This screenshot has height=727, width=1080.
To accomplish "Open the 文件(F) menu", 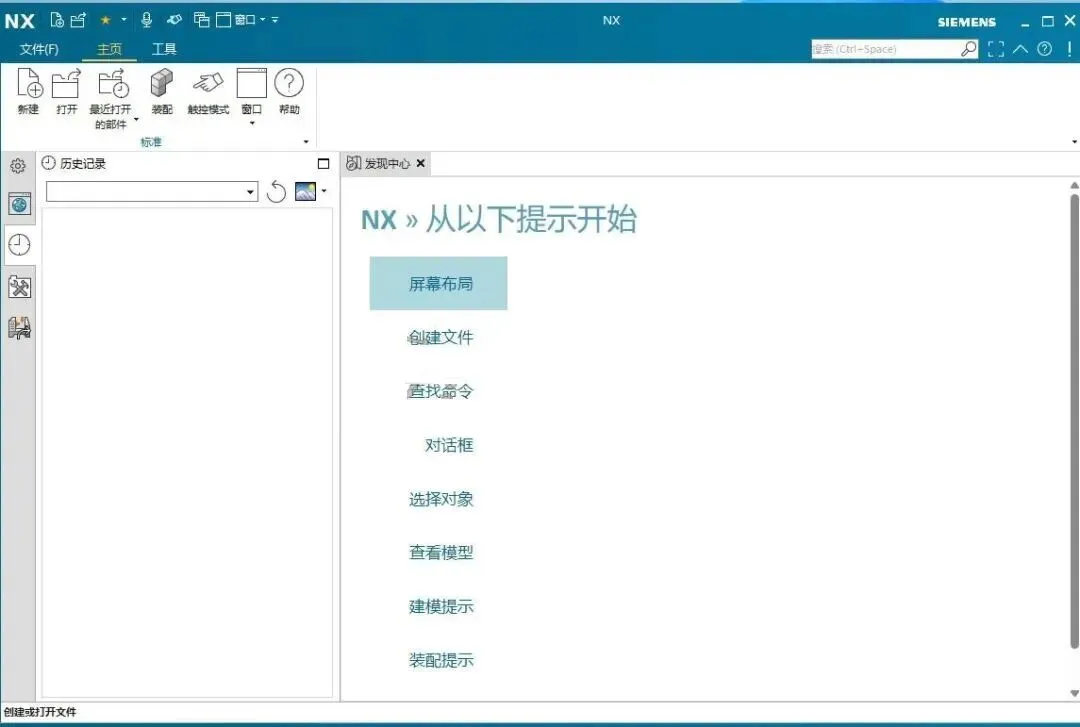I will click(x=39, y=49).
